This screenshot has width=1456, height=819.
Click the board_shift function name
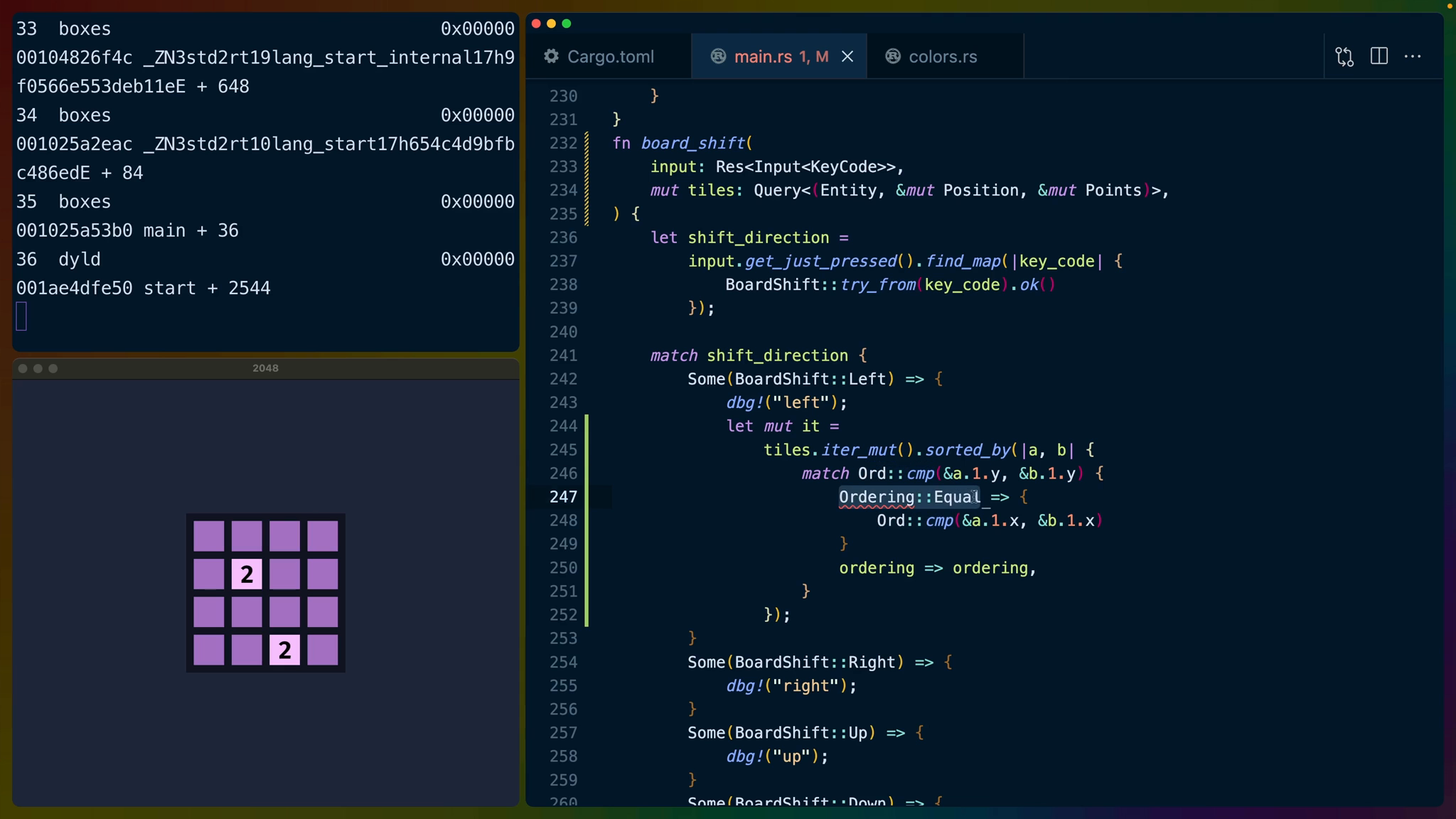pos(692,143)
